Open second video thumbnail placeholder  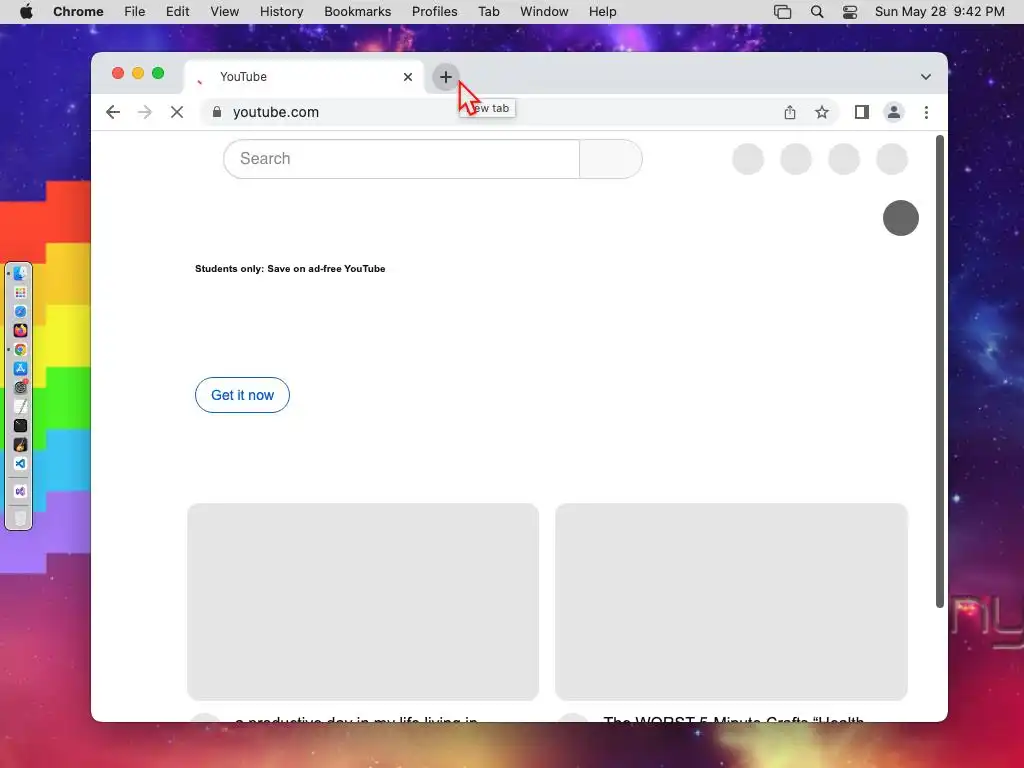click(x=731, y=601)
